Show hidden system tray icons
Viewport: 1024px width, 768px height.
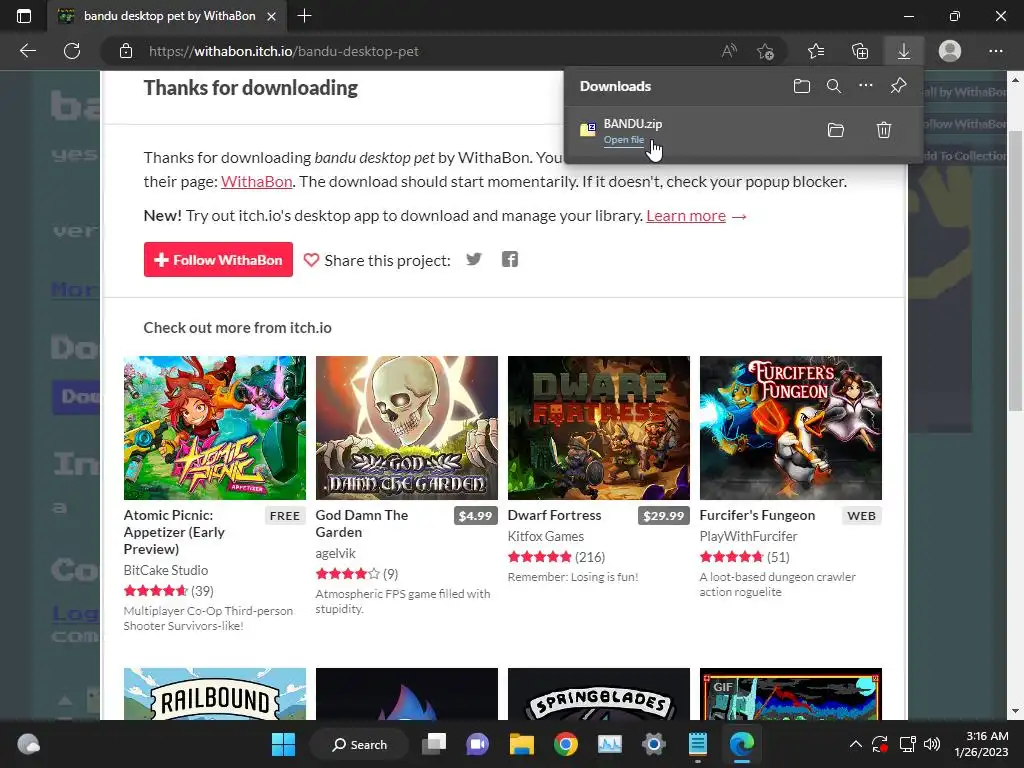(x=856, y=744)
